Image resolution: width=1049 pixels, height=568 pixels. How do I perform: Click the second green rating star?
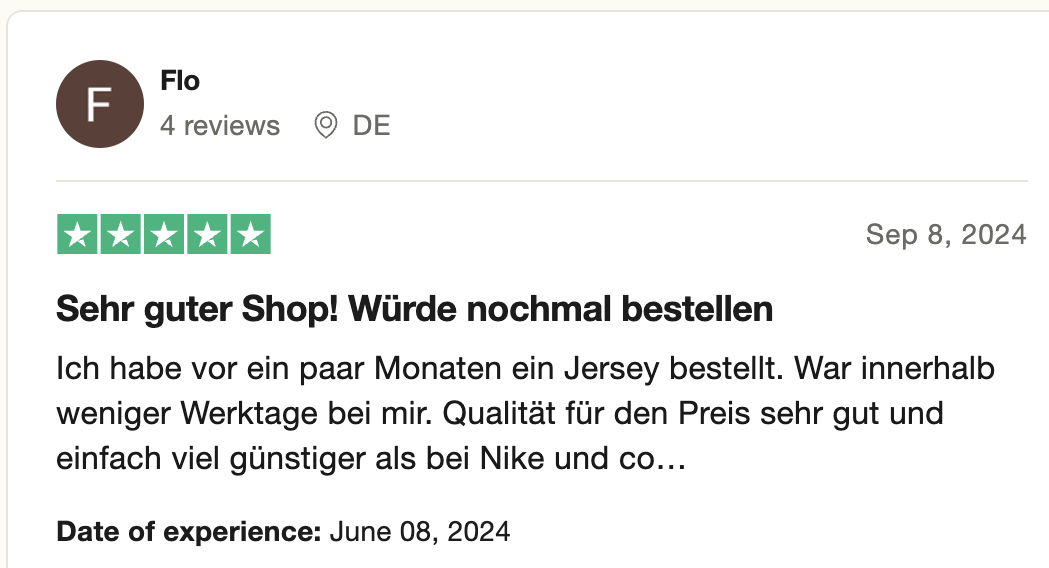[120, 234]
